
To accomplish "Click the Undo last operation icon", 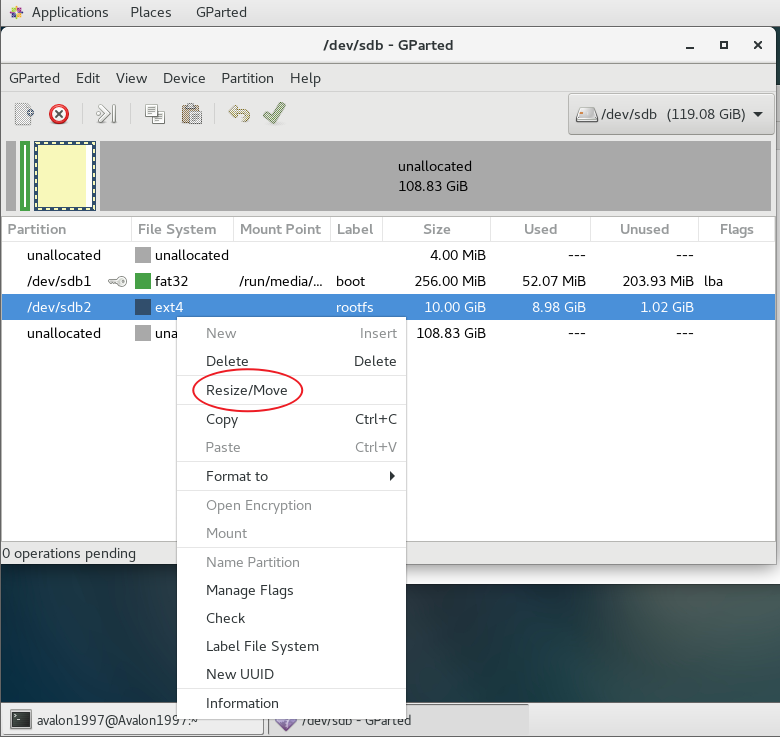I will pos(238,114).
